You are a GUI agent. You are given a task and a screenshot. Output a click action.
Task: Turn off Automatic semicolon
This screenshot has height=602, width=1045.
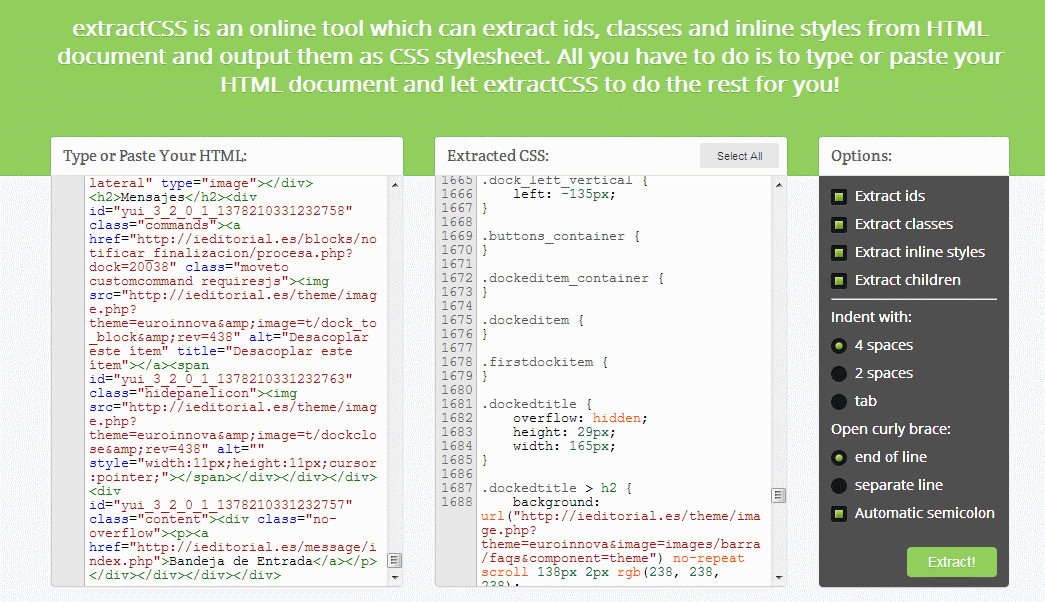[839, 513]
